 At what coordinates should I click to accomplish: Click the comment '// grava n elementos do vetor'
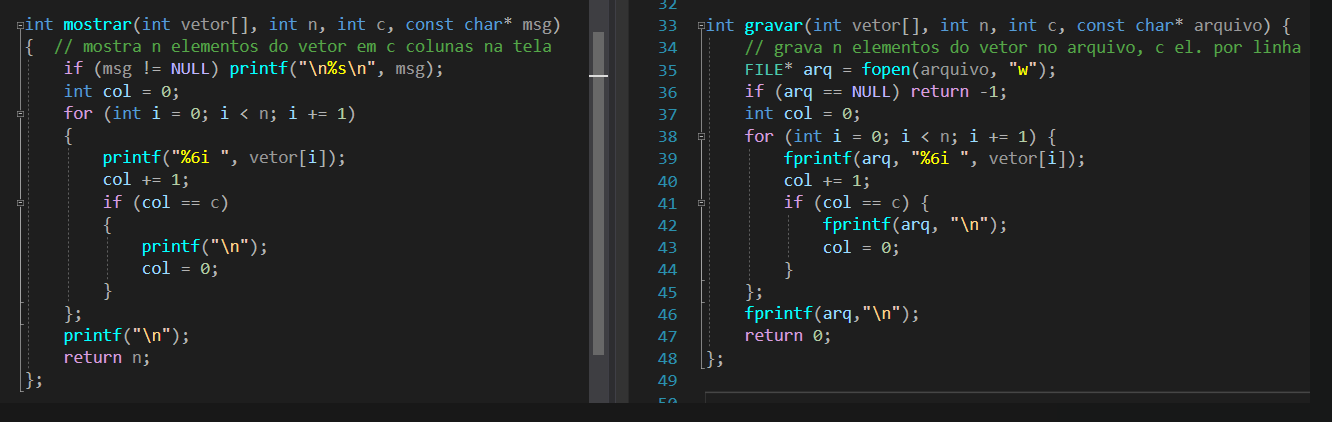[884, 48]
